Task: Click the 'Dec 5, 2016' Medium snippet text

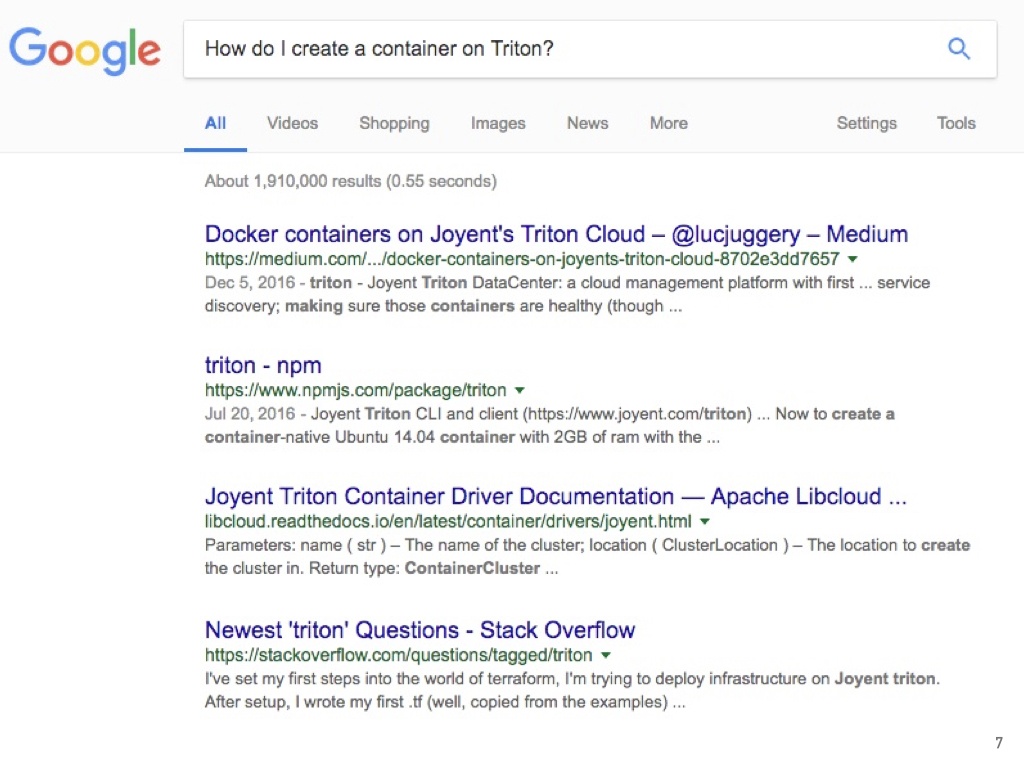Action: click(x=568, y=295)
